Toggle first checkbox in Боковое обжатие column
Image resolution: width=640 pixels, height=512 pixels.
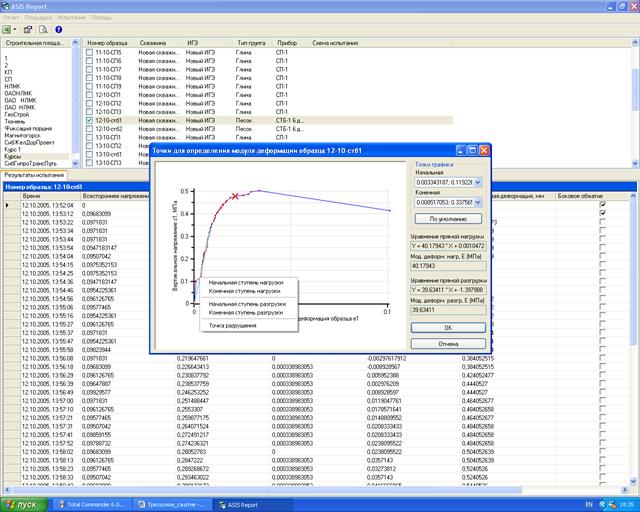(602, 203)
